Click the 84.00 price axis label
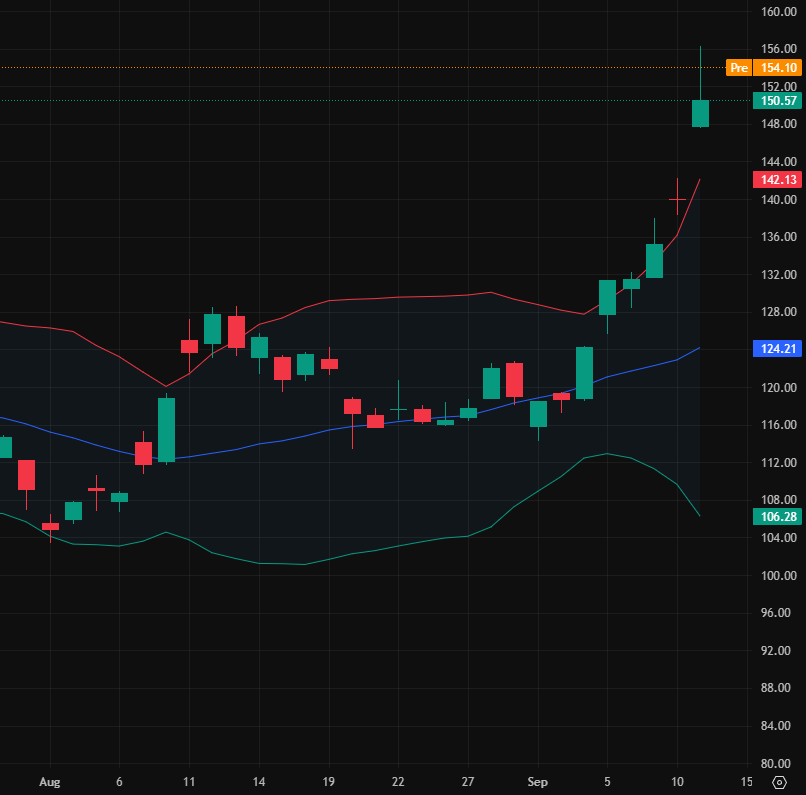 (776, 726)
